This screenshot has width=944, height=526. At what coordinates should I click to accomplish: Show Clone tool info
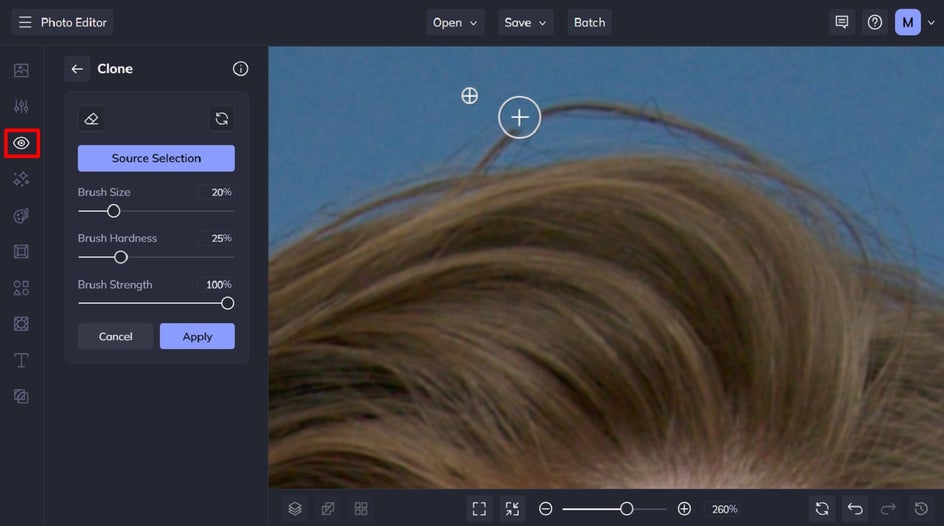pyautogui.click(x=240, y=69)
